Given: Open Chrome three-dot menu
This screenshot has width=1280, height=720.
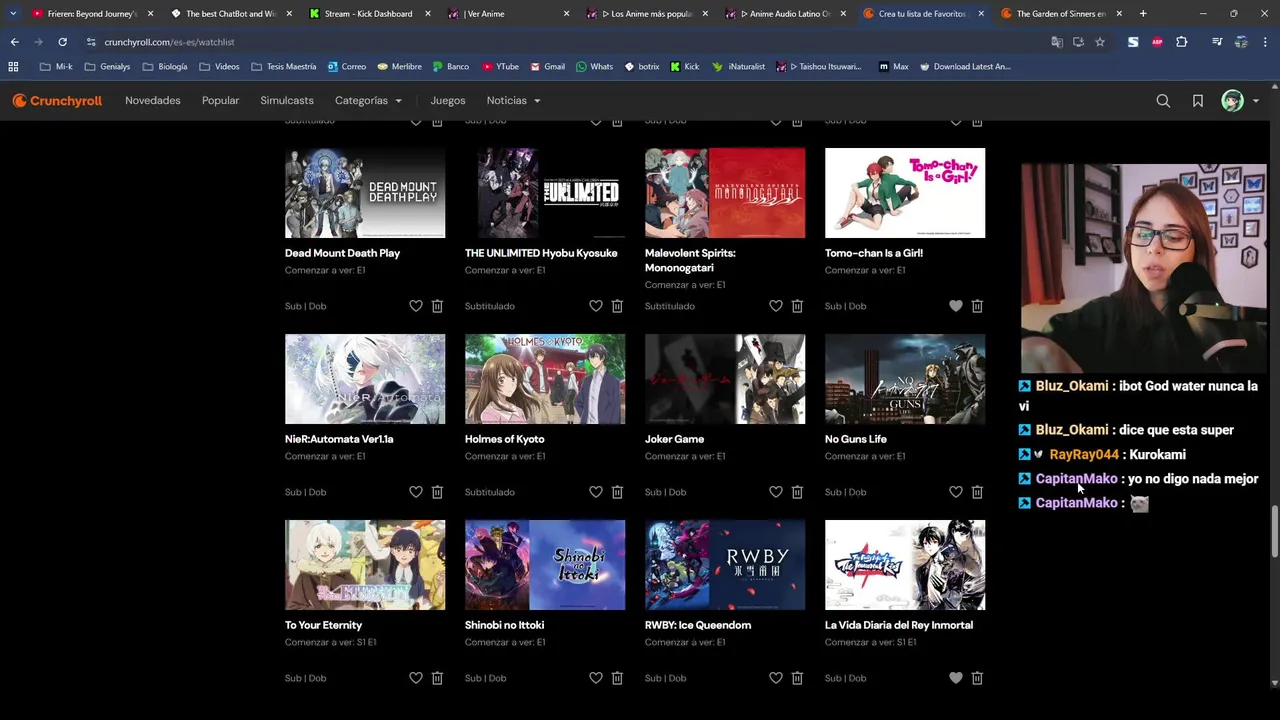Looking at the screenshot, I should (1266, 42).
